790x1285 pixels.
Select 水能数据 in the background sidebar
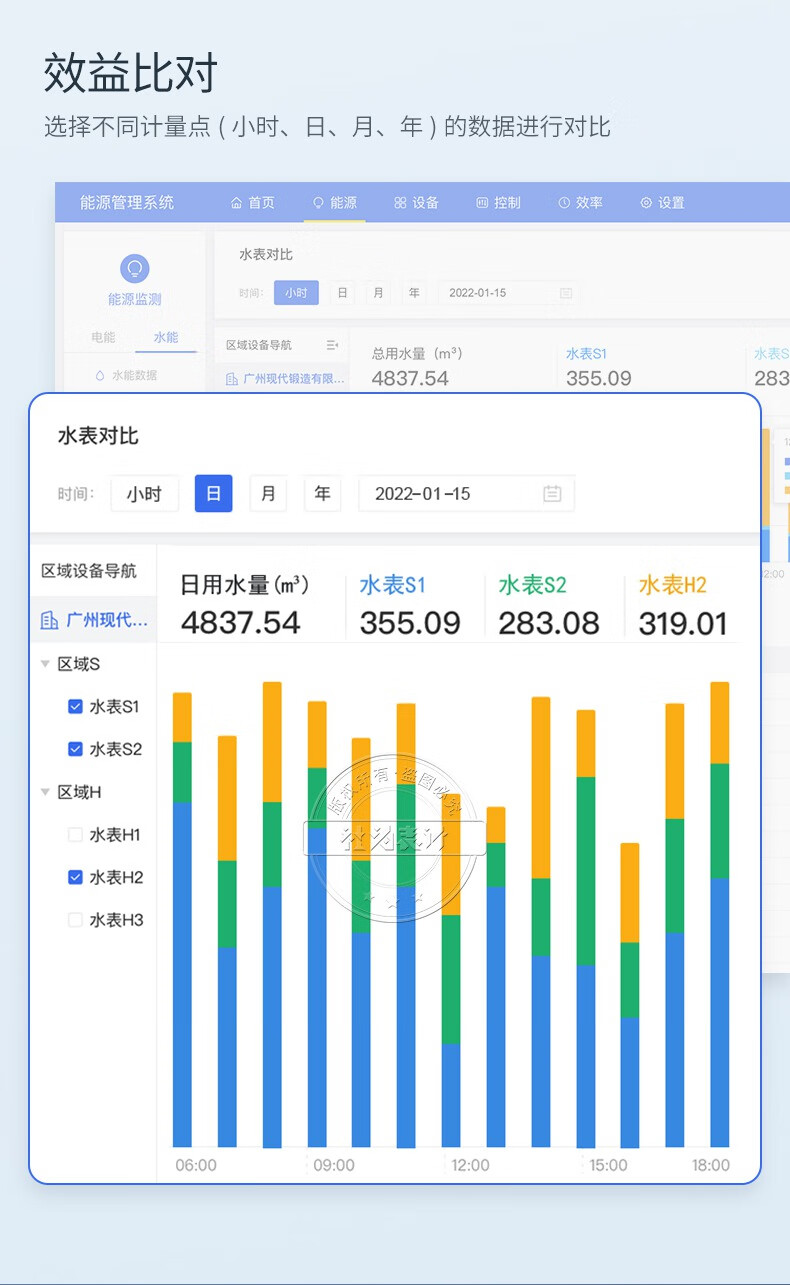point(126,375)
